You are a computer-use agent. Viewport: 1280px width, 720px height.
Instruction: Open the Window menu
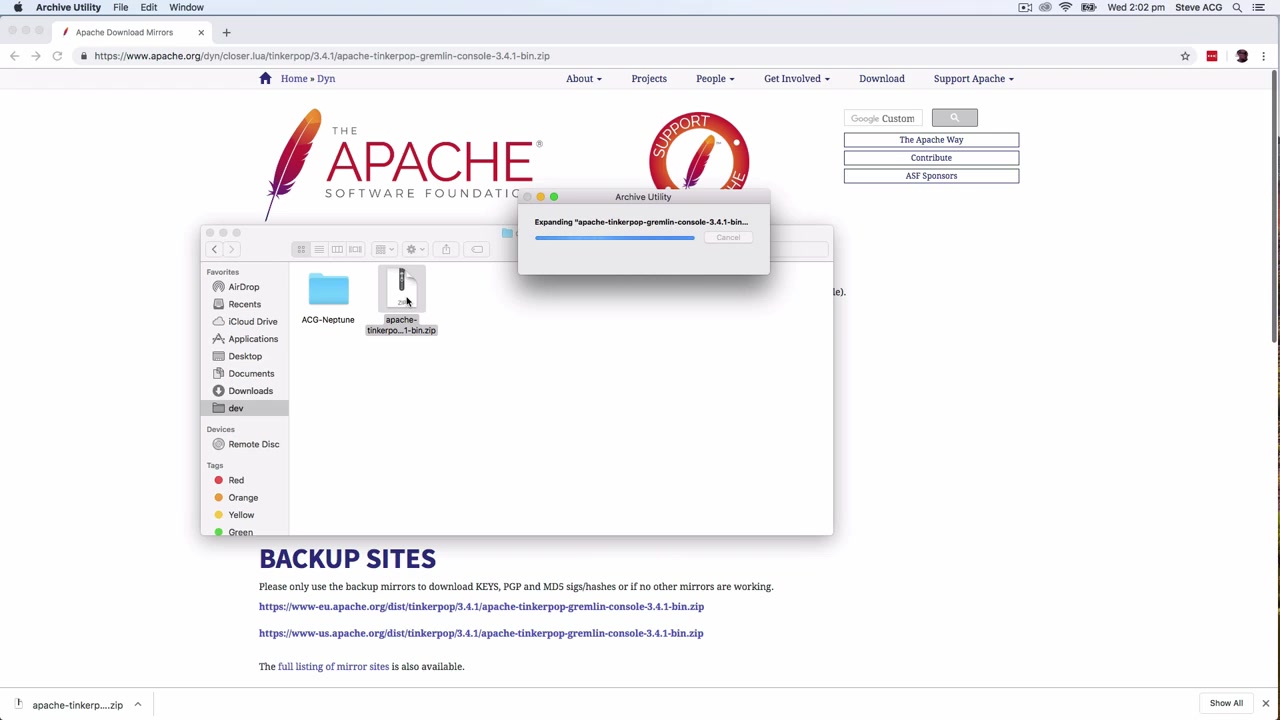coord(186,7)
